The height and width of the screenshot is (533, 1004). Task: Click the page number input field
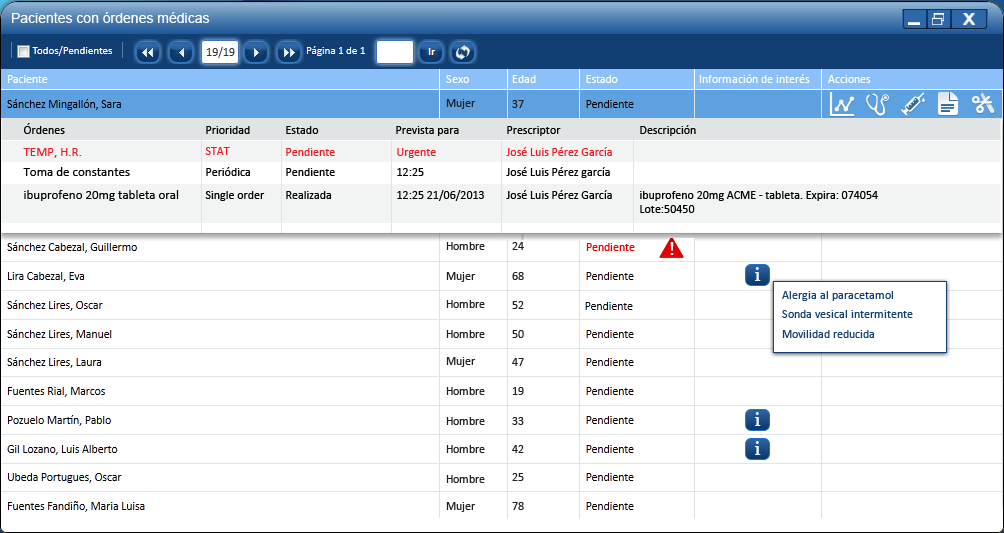pos(394,52)
